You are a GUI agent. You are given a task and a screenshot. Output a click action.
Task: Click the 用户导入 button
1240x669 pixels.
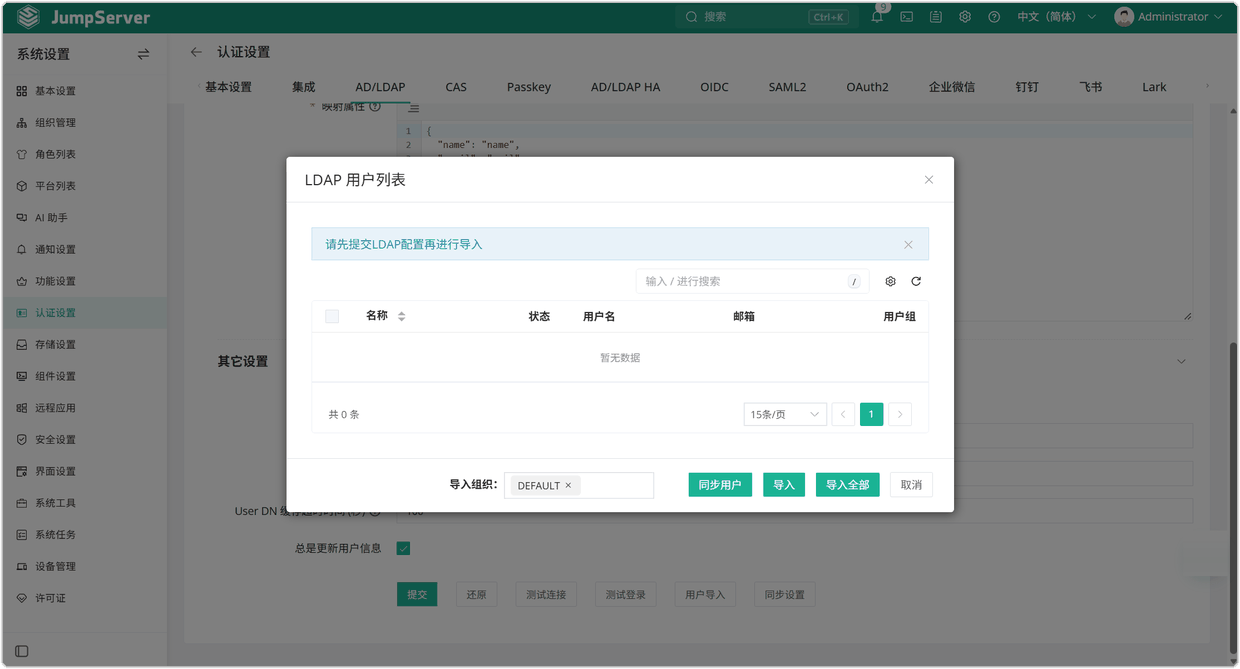pos(705,595)
